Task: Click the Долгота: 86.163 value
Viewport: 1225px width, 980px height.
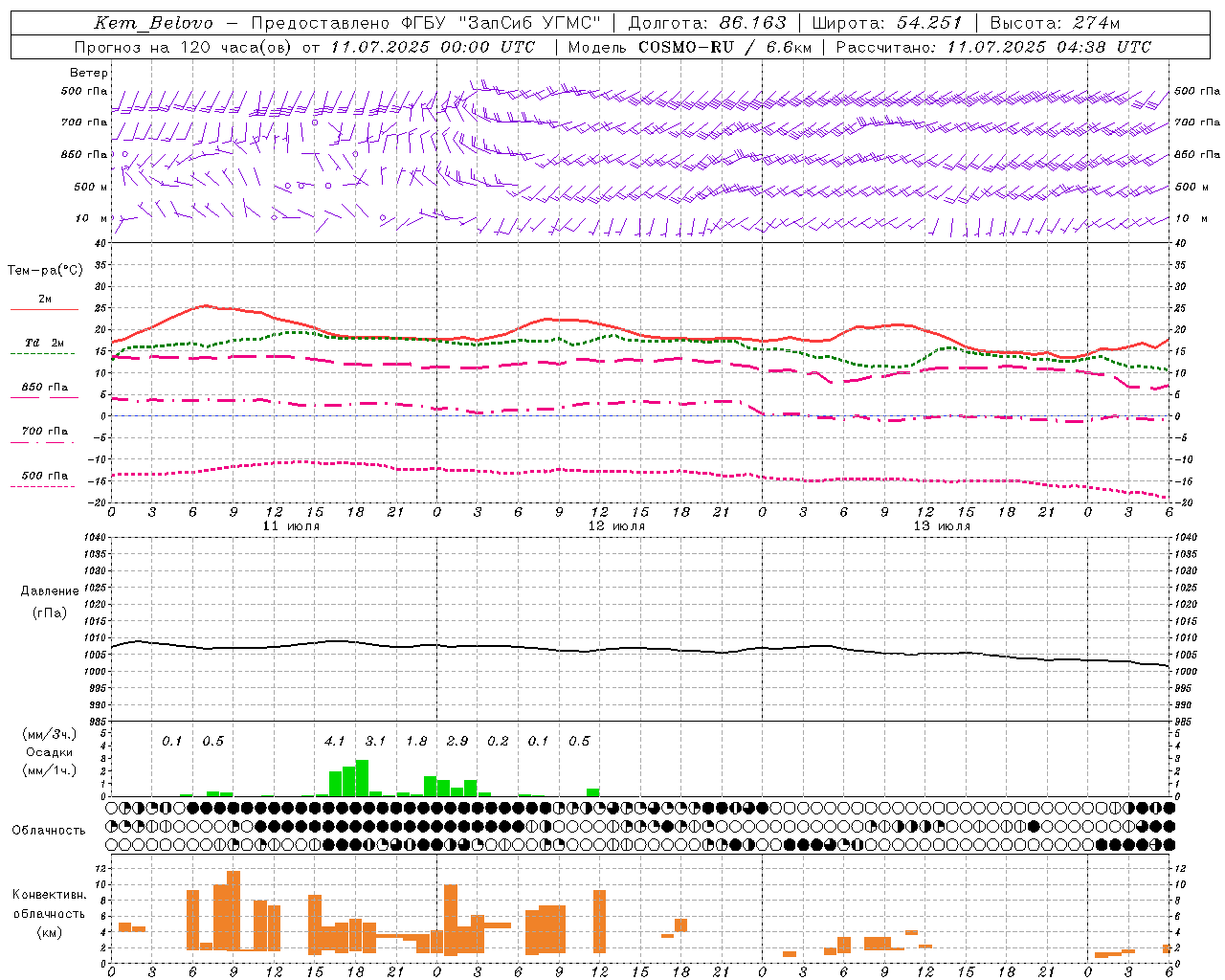Action: (x=707, y=23)
